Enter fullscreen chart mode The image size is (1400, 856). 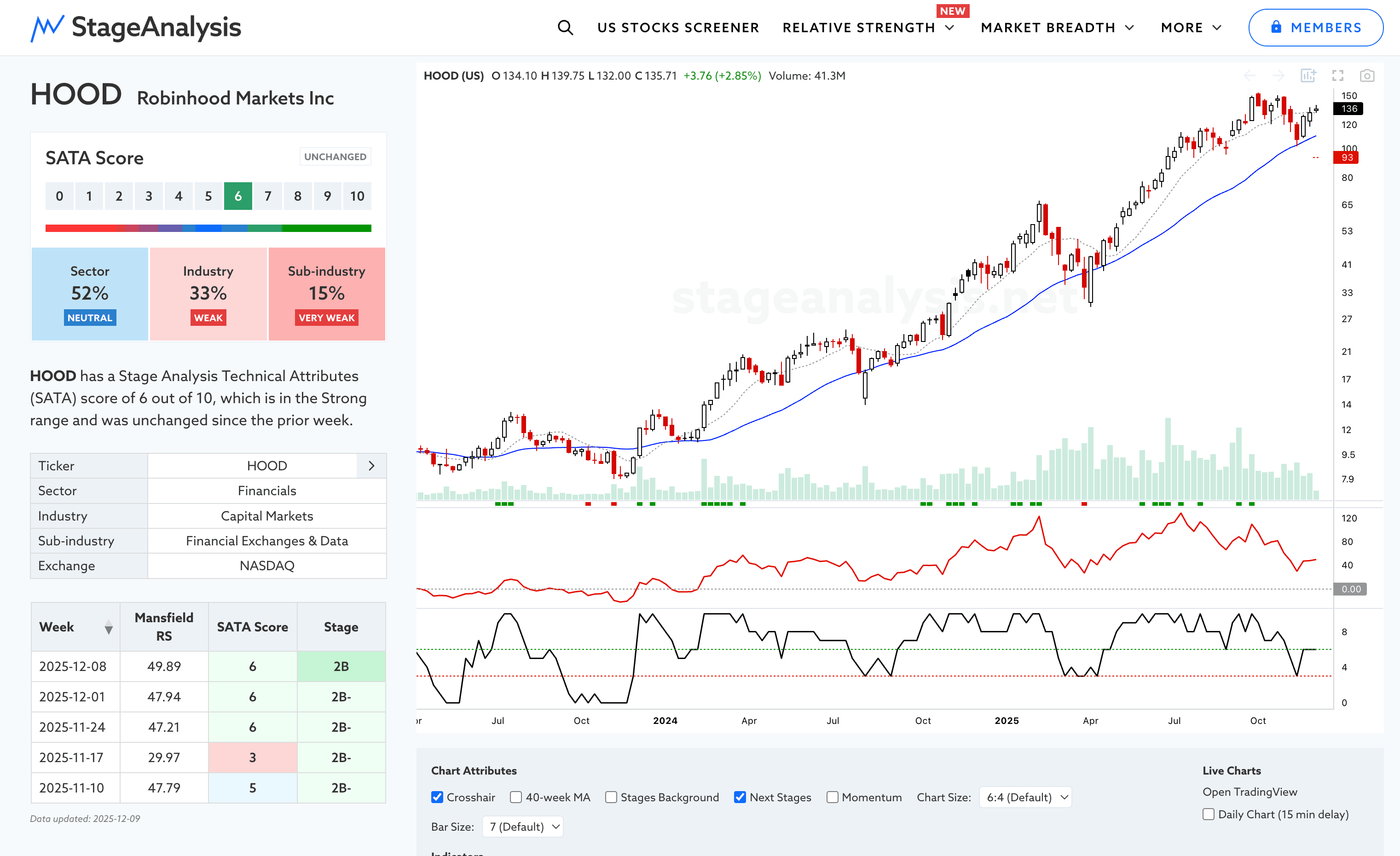click(x=1337, y=75)
